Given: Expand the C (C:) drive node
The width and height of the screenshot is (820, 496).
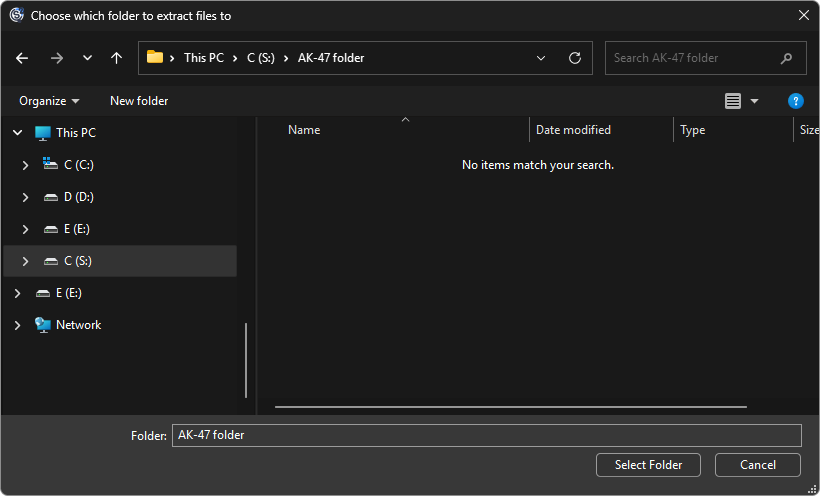Looking at the screenshot, I should coord(25,165).
